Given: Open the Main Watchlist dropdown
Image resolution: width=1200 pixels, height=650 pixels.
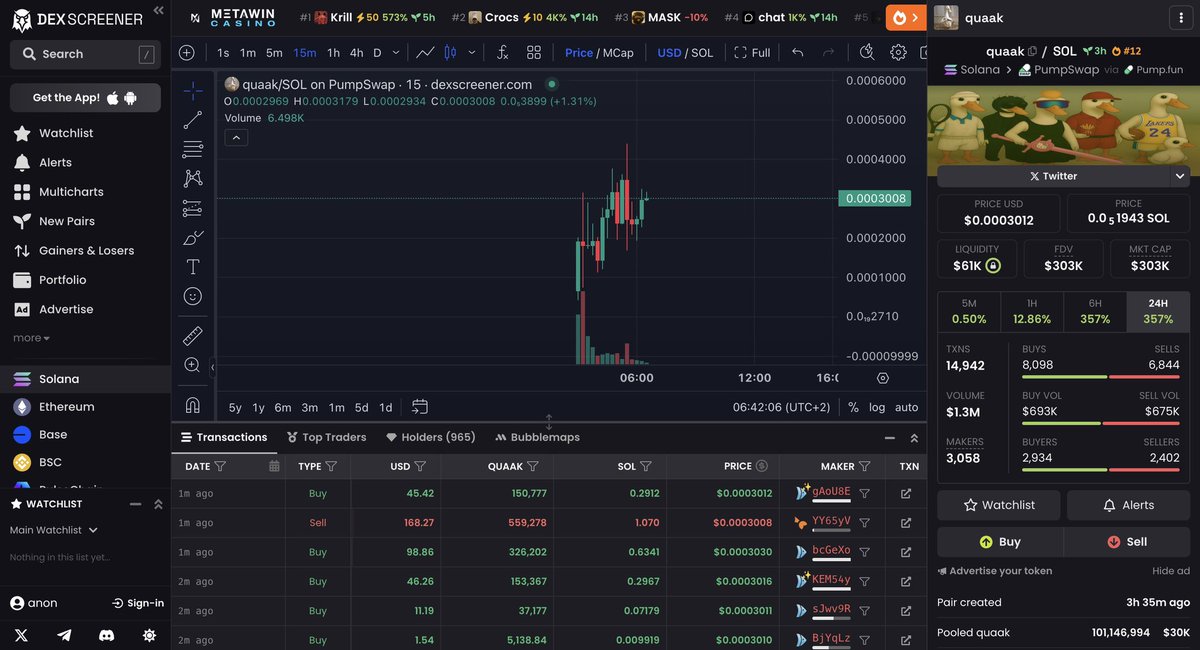Looking at the screenshot, I should point(54,530).
